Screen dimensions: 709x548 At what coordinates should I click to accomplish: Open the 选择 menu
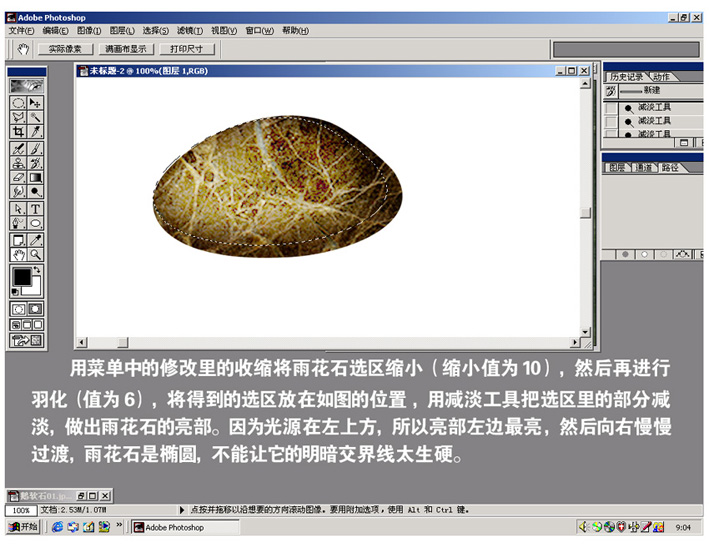[156, 31]
